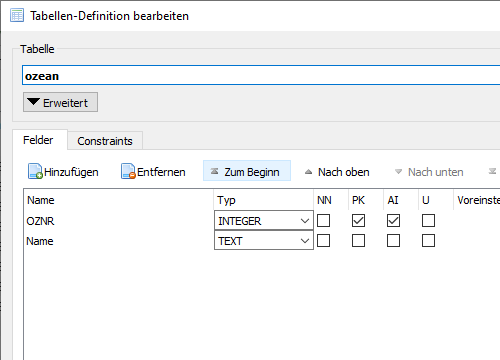This screenshot has width=500, height=360.
Task: Enable NN checkbox for Name field
Action: 323,240
